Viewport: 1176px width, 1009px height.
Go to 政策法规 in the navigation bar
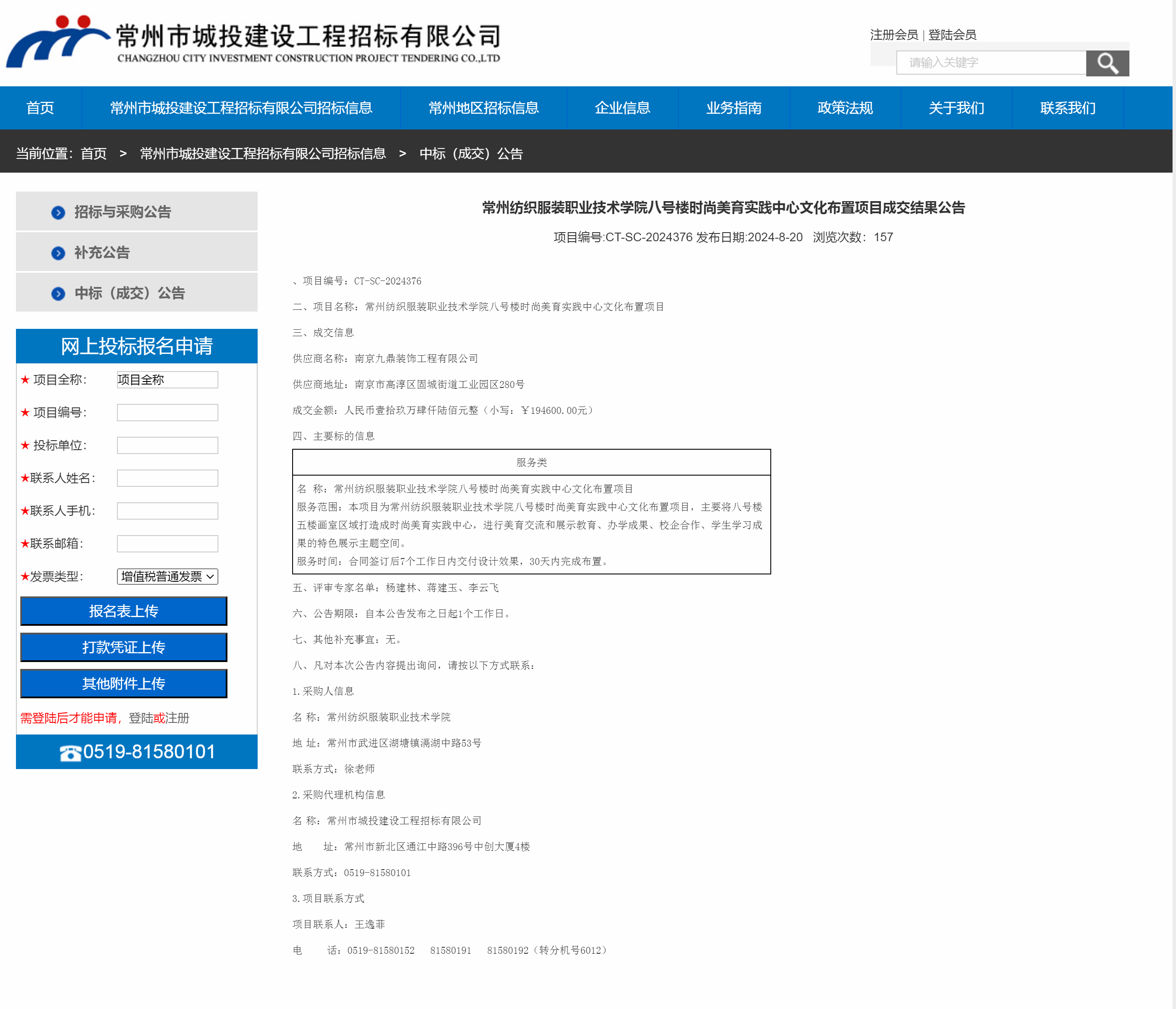pos(845,108)
